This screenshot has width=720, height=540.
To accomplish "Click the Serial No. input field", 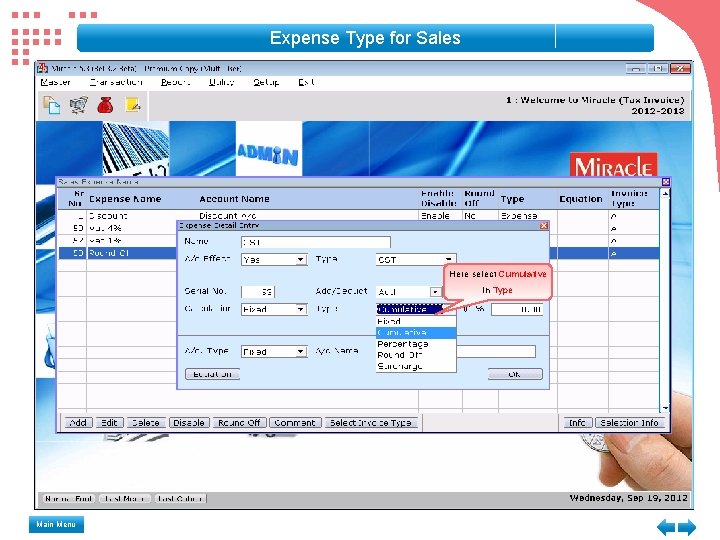I will (258, 292).
